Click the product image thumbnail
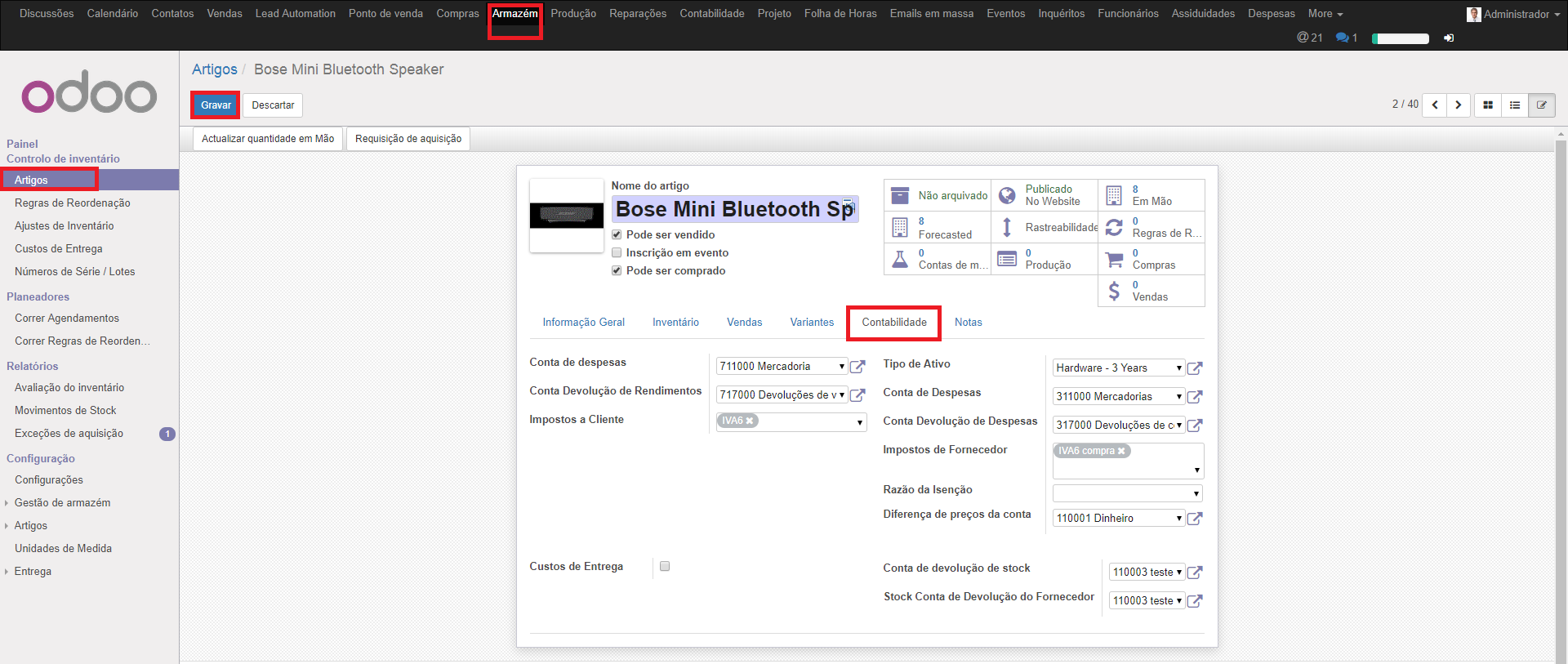This screenshot has width=1568, height=664. point(567,216)
